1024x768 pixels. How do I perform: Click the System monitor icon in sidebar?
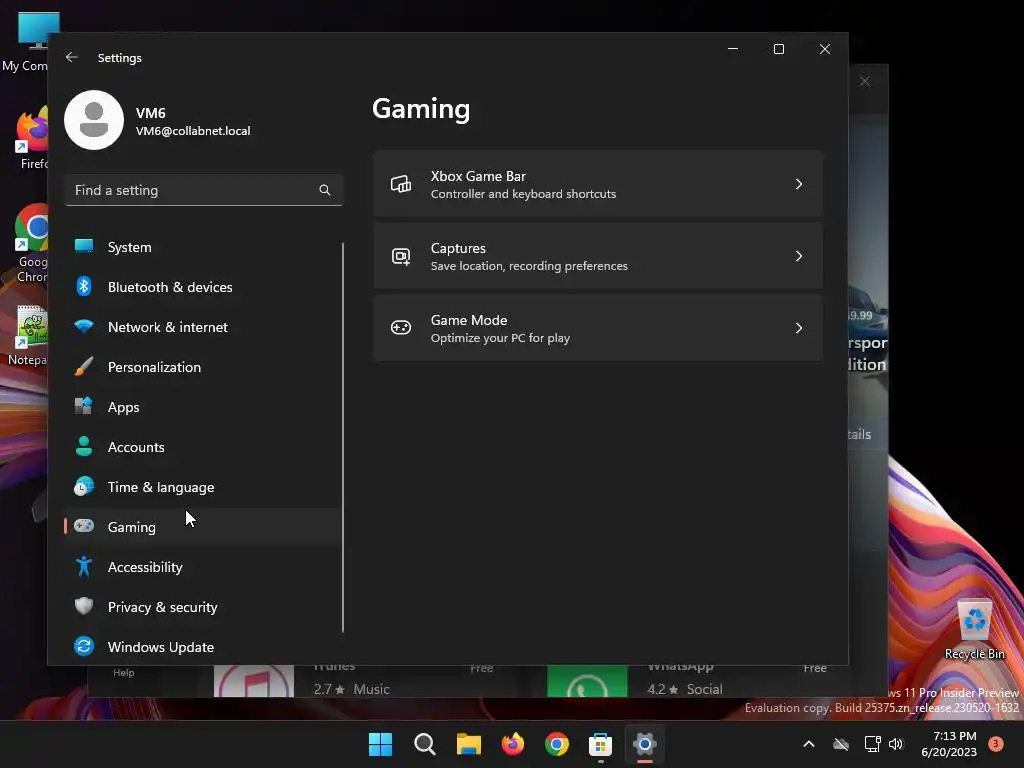84,246
